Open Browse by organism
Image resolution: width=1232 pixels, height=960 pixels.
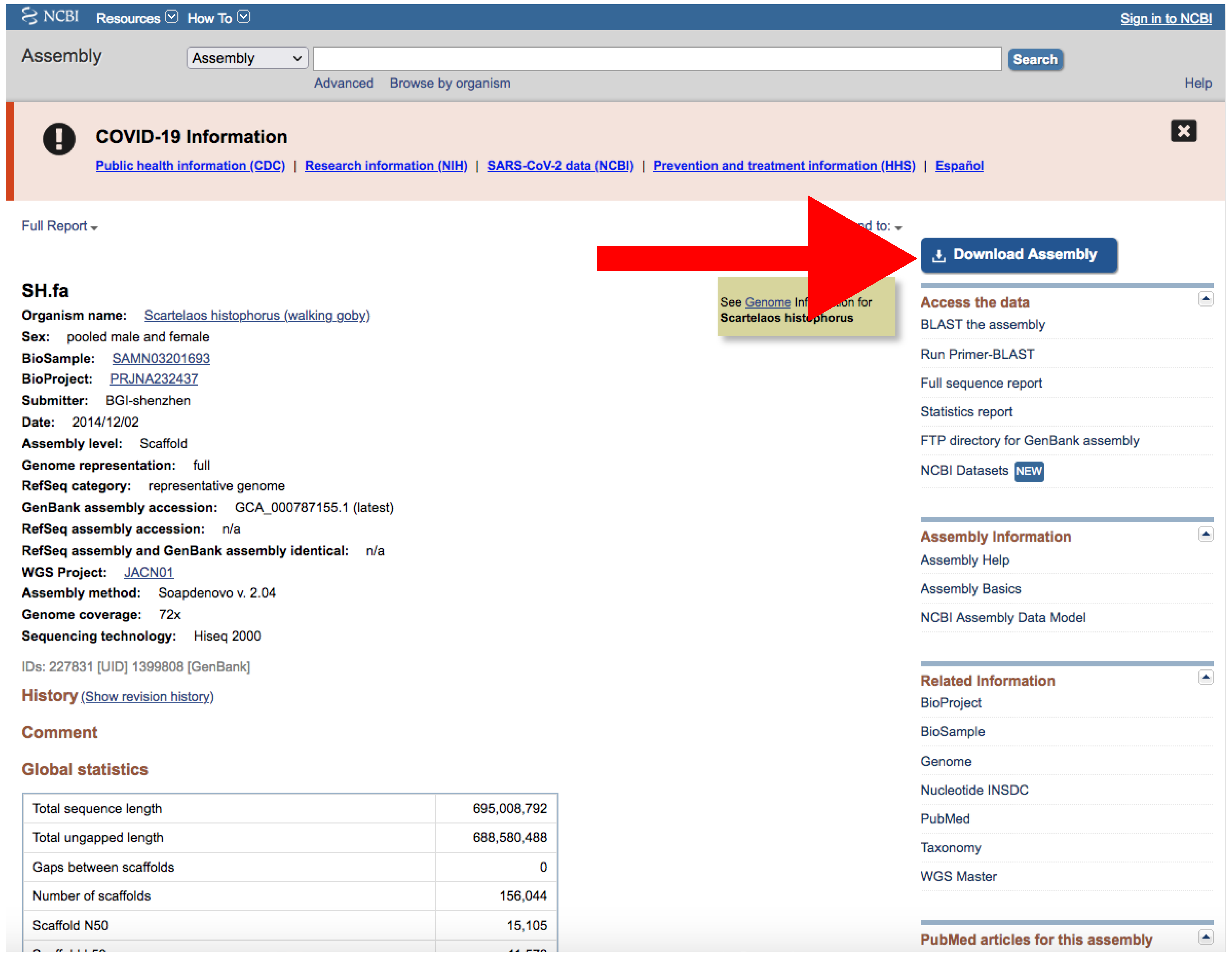450,83
